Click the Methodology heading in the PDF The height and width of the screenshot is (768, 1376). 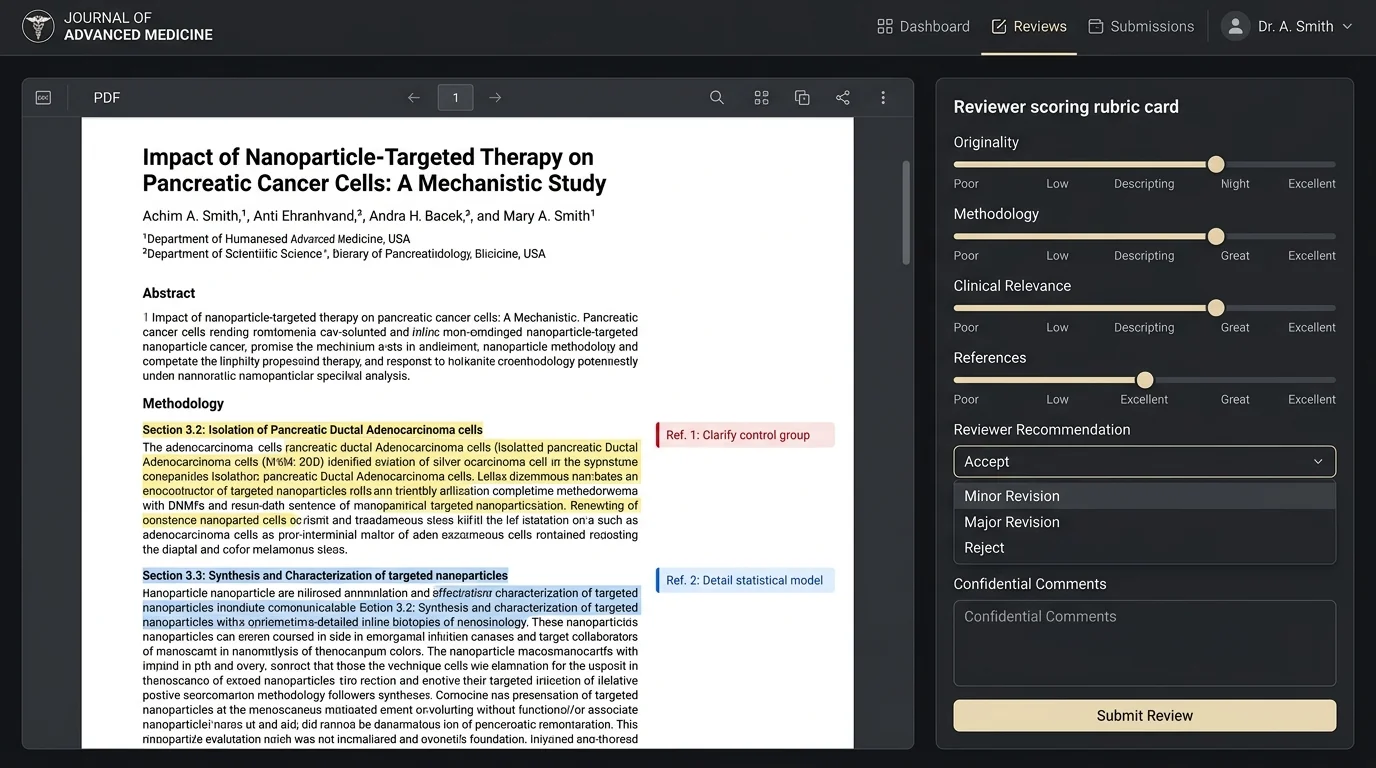183,404
